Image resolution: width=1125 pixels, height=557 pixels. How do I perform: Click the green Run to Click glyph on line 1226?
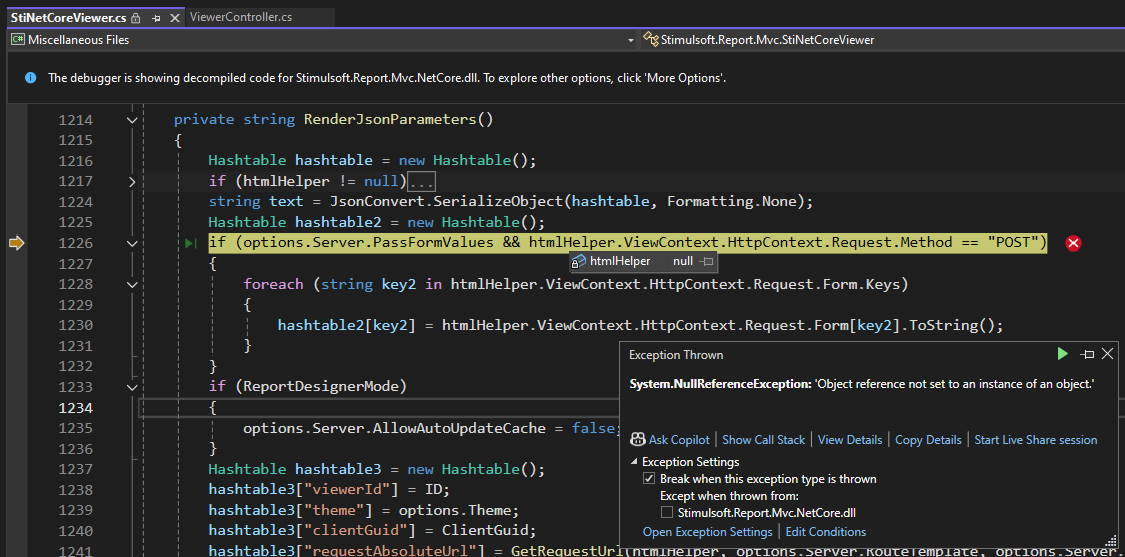(190, 243)
